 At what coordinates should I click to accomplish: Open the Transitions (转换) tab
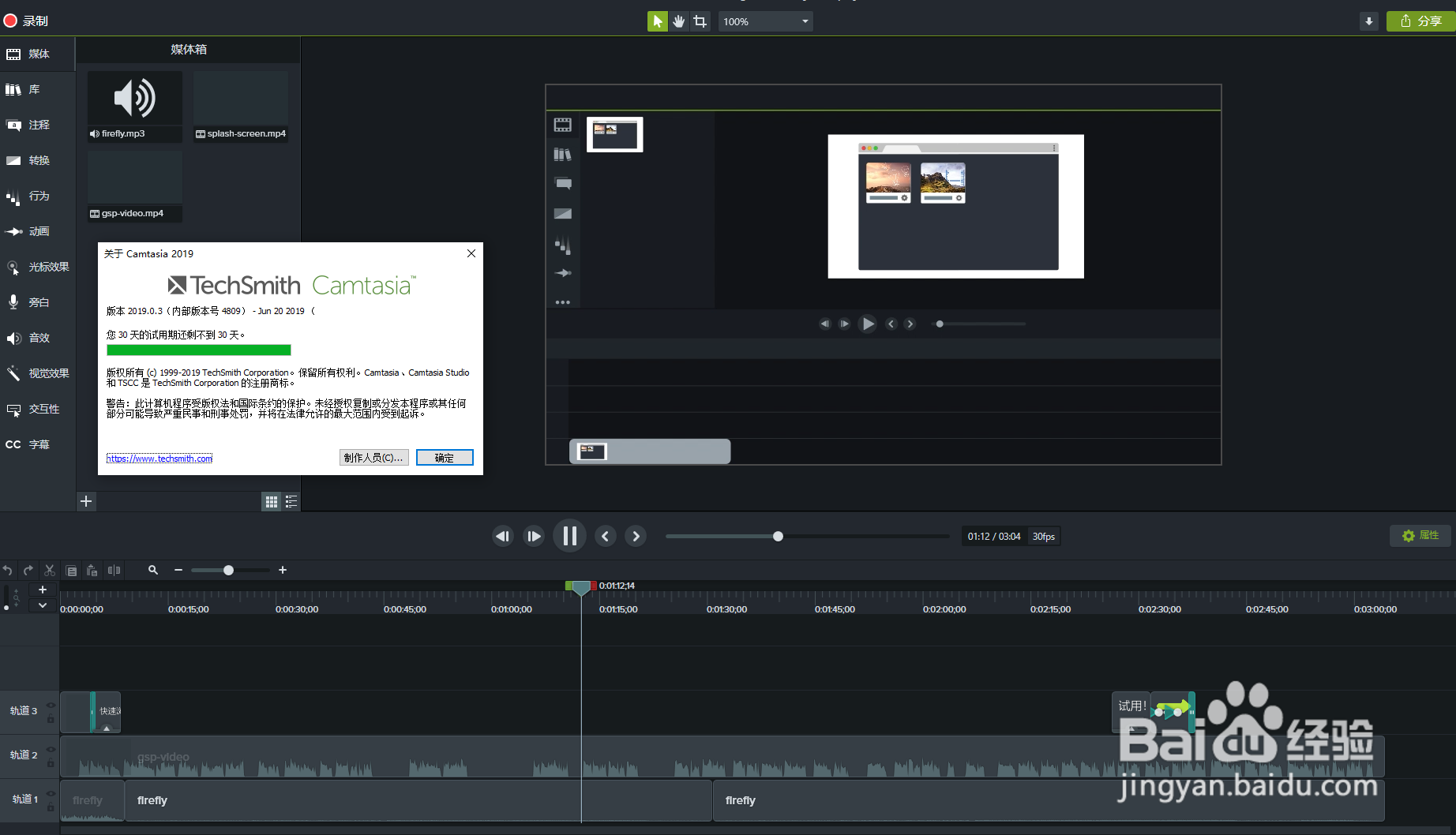37,160
